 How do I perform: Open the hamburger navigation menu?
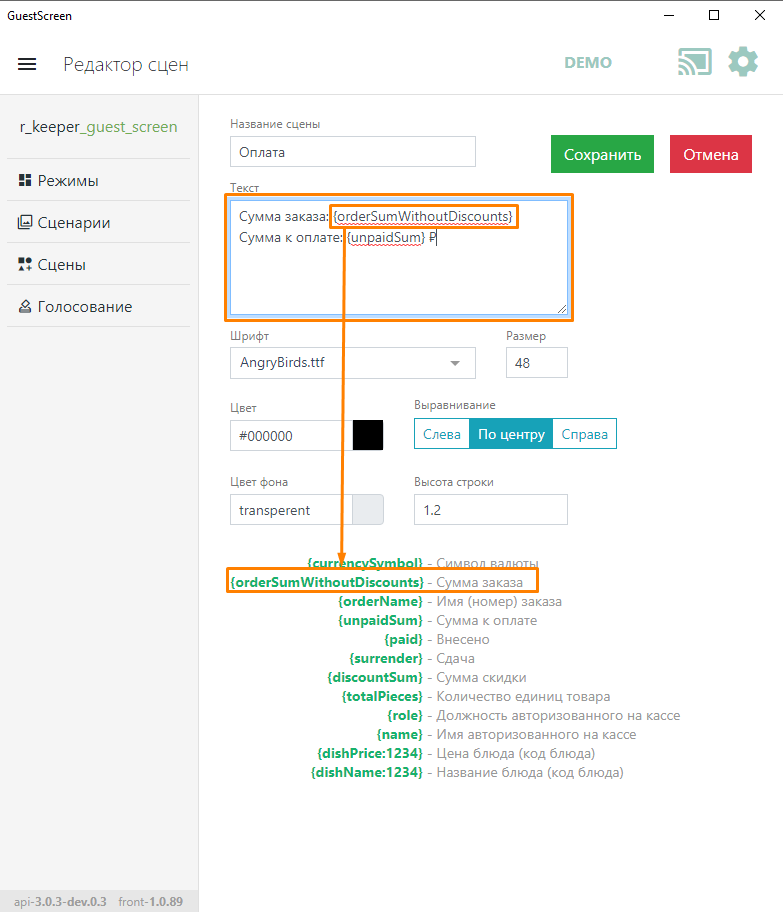(x=27, y=64)
